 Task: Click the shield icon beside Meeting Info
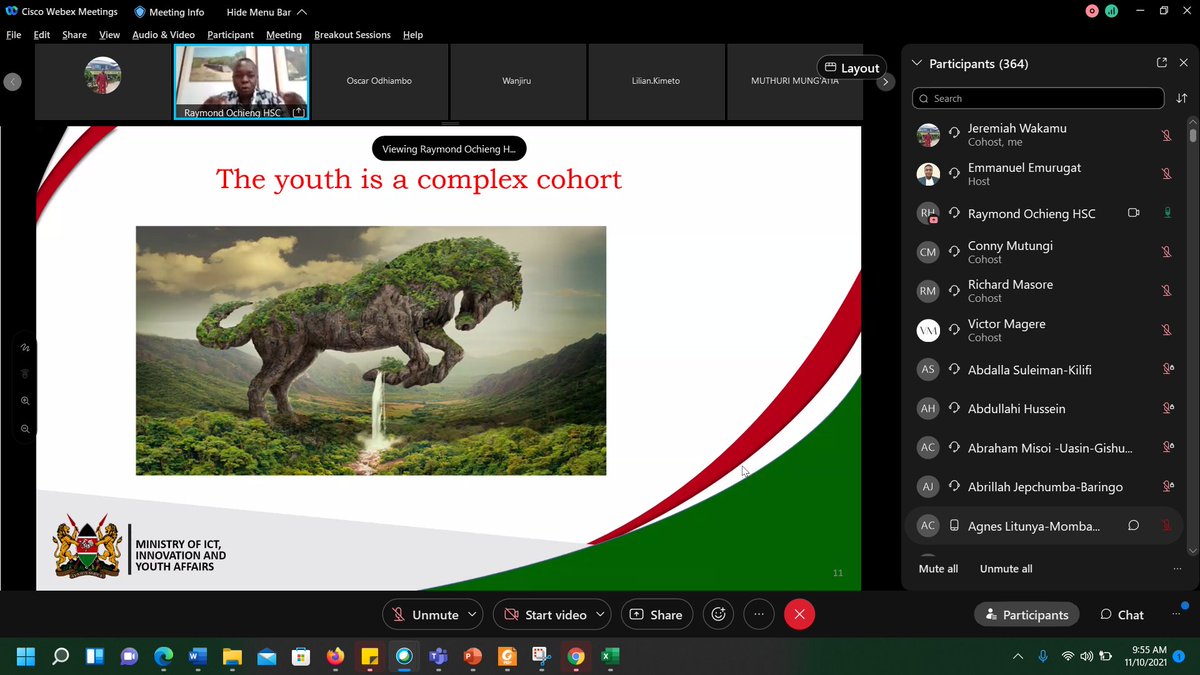coord(140,12)
